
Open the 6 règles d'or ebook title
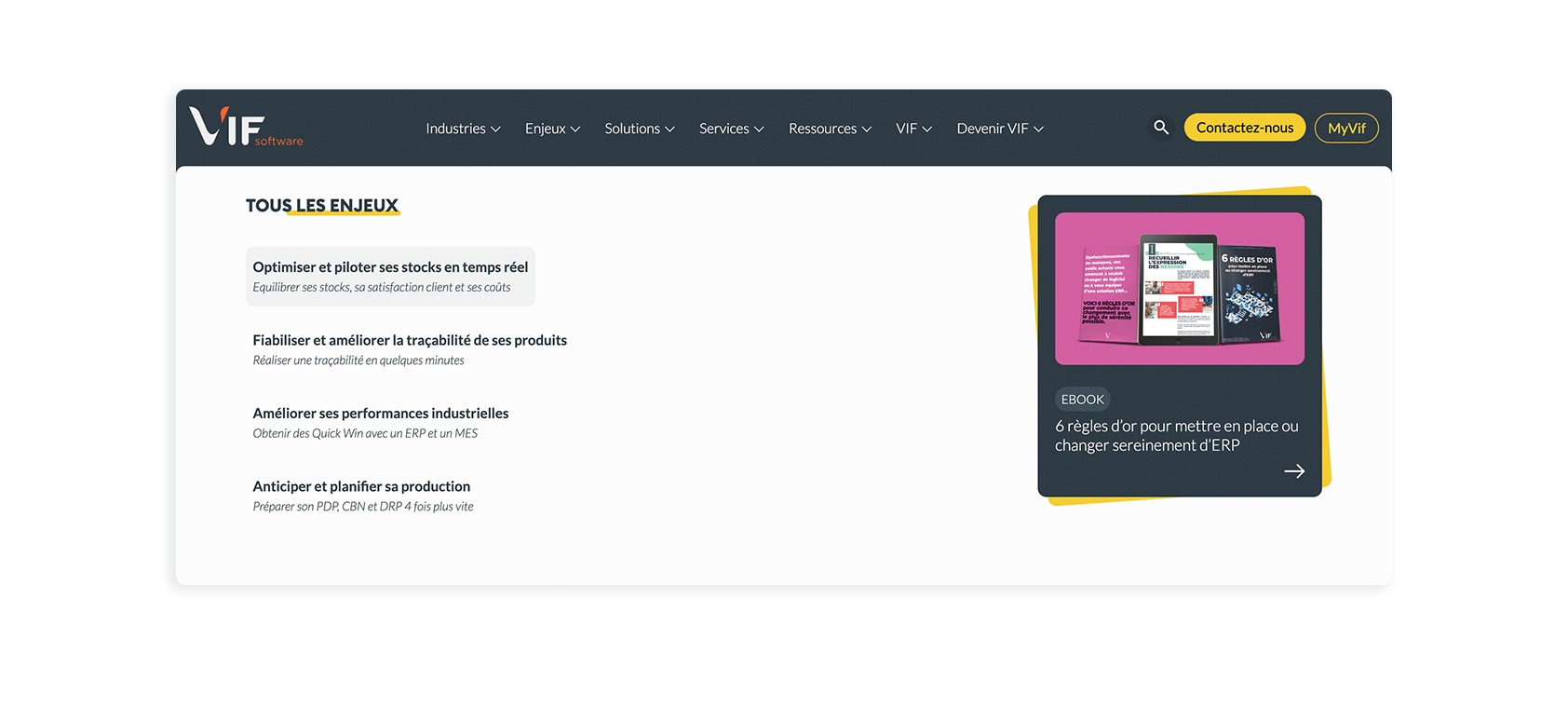[x=1177, y=436]
